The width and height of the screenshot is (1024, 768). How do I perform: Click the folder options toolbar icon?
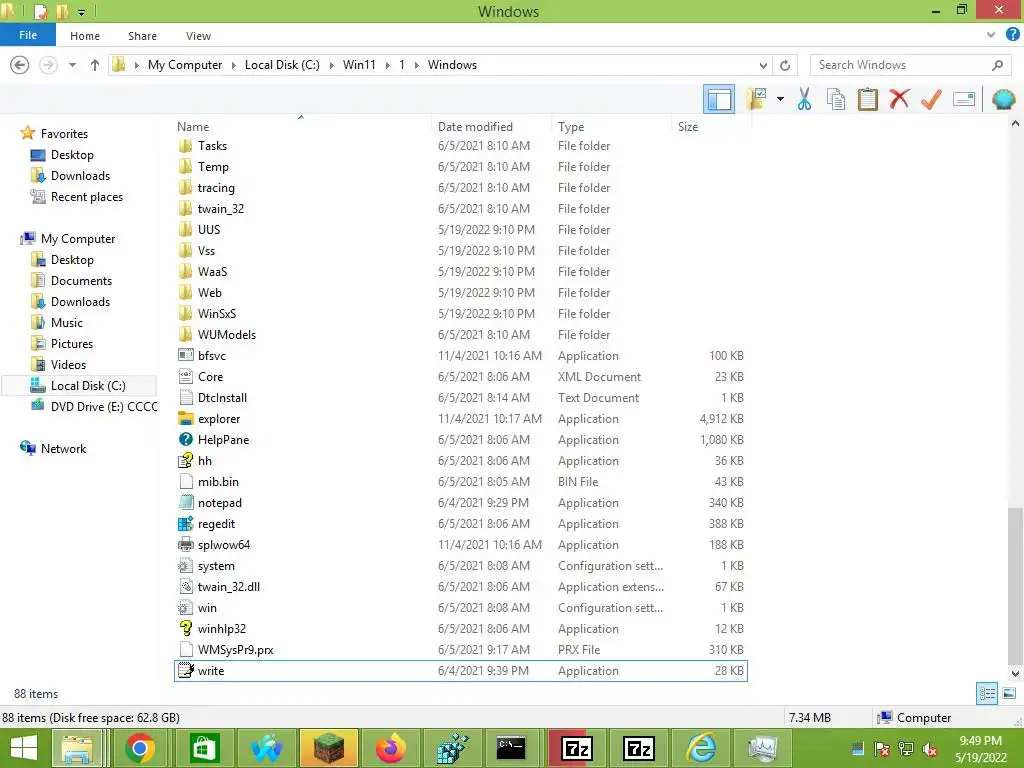757,99
